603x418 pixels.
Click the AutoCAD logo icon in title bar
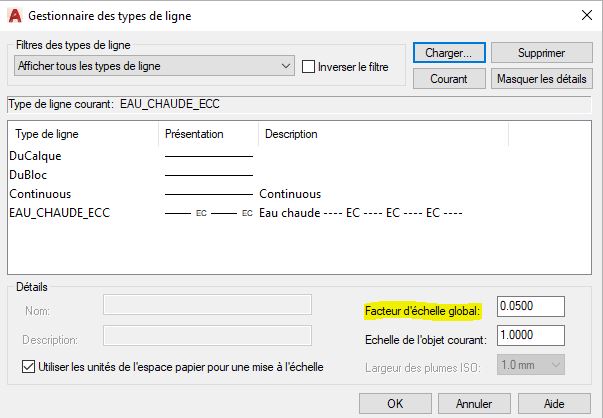point(14,15)
